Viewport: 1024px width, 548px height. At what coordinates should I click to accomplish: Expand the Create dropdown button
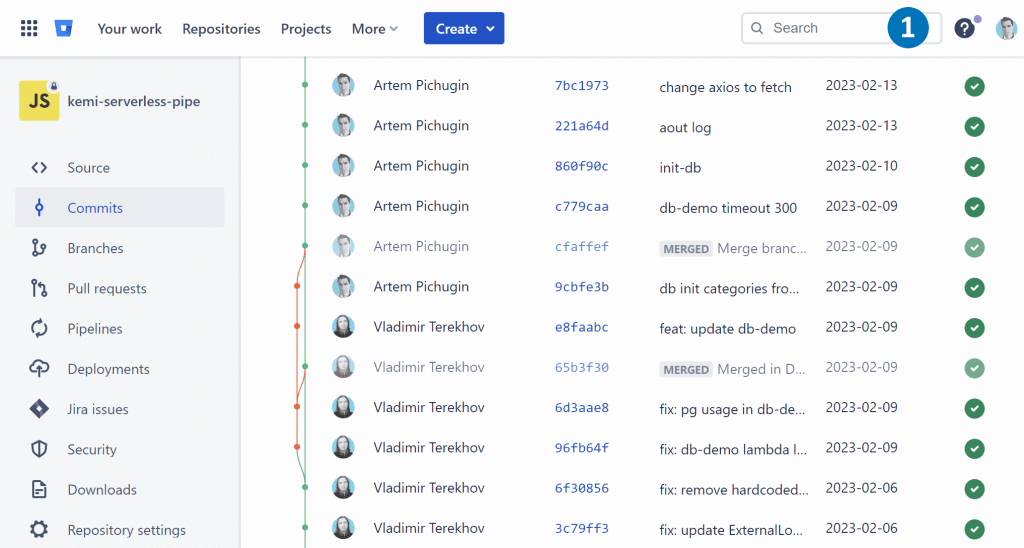[x=464, y=28]
